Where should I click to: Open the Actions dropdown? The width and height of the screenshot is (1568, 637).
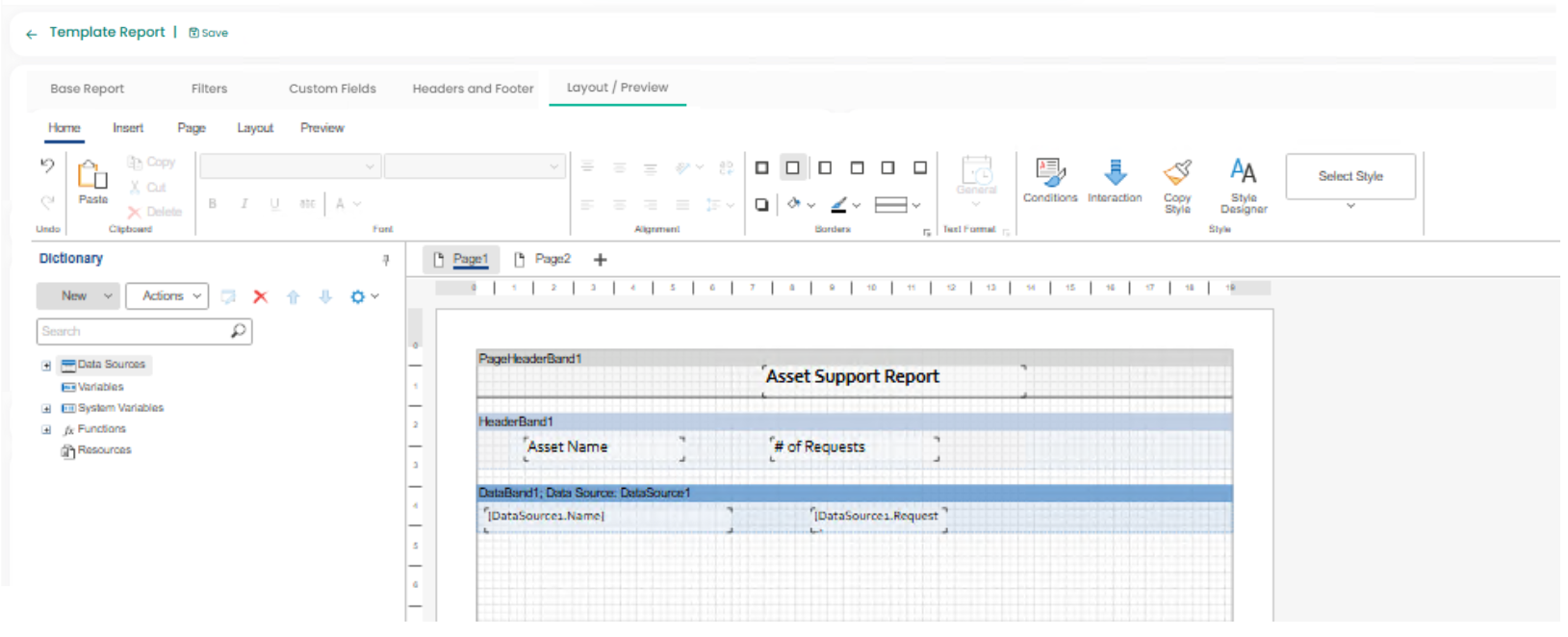pos(167,296)
